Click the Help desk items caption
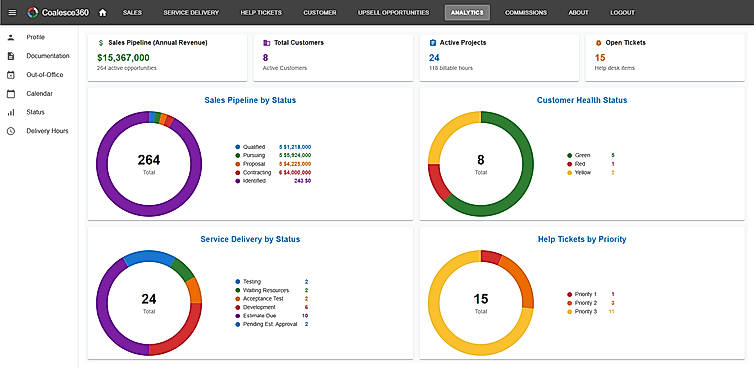Screen dimensions: 754x368 pyautogui.click(x=615, y=68)
